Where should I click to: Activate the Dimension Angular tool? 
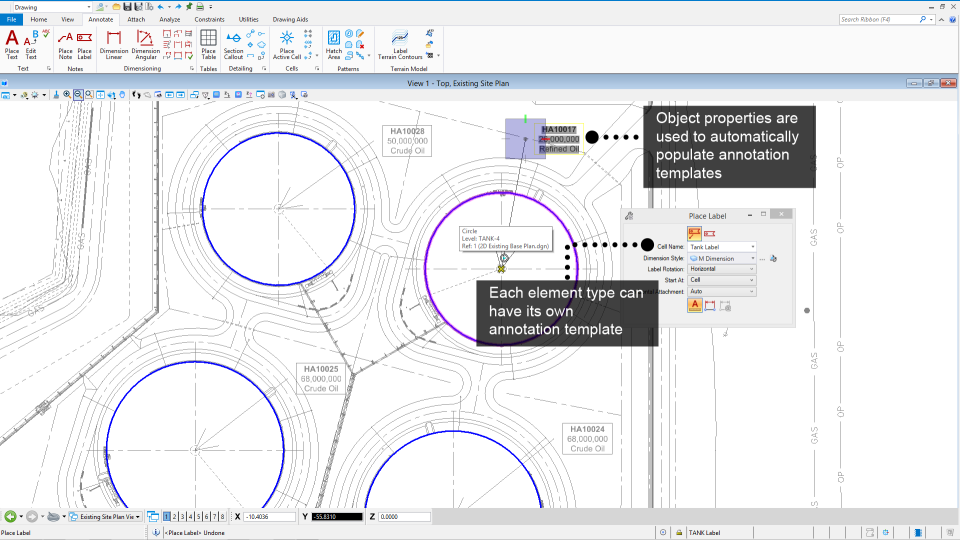point(145,44)
